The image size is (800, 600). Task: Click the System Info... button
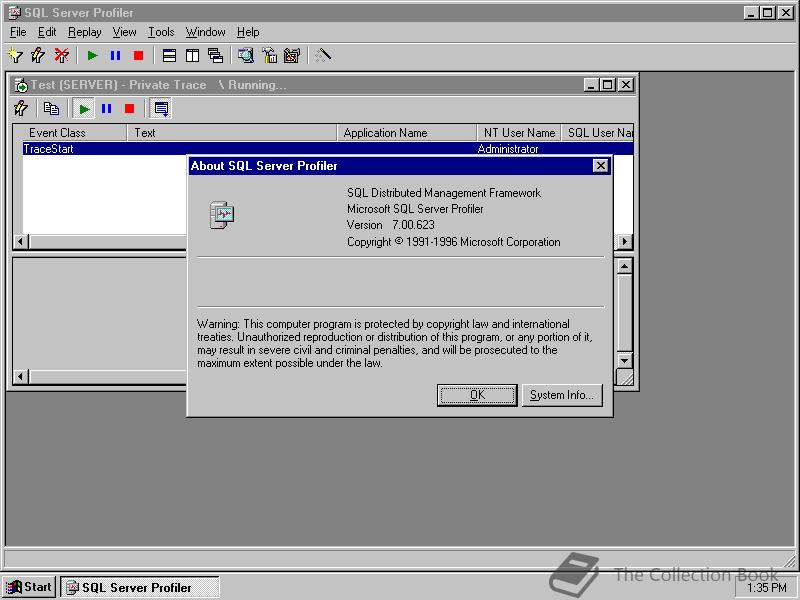[x=562, y=395]
